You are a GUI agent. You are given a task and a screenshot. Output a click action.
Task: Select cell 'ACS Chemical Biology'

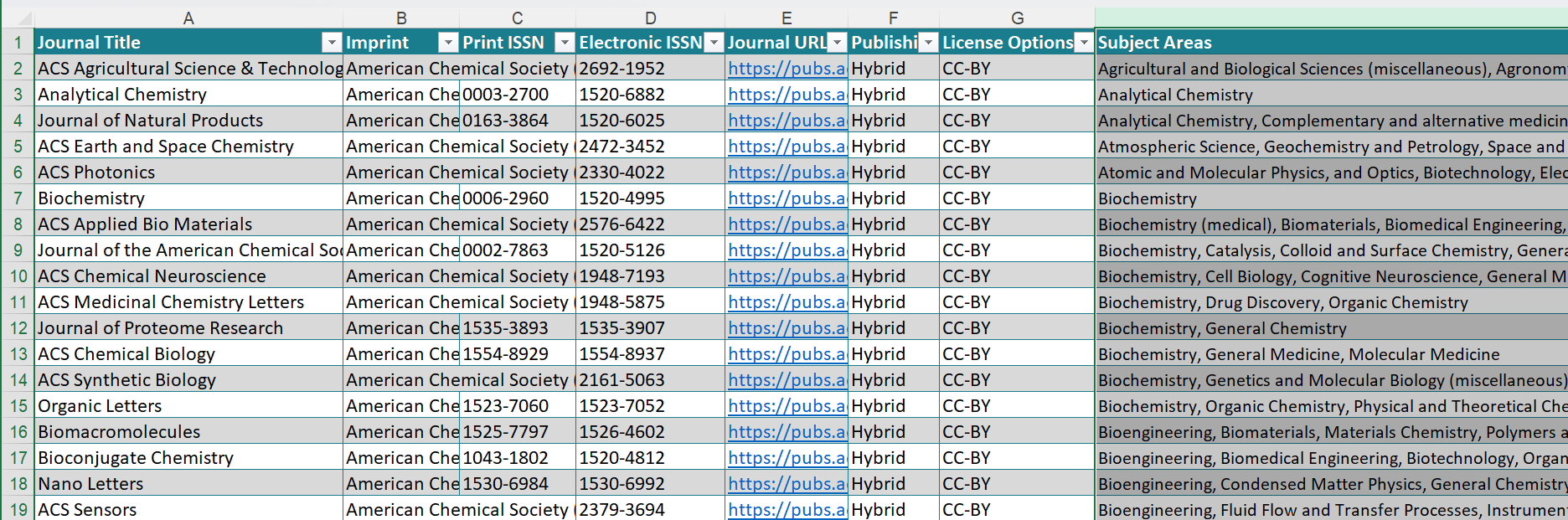pyautogui.click(x=188, y=354)
